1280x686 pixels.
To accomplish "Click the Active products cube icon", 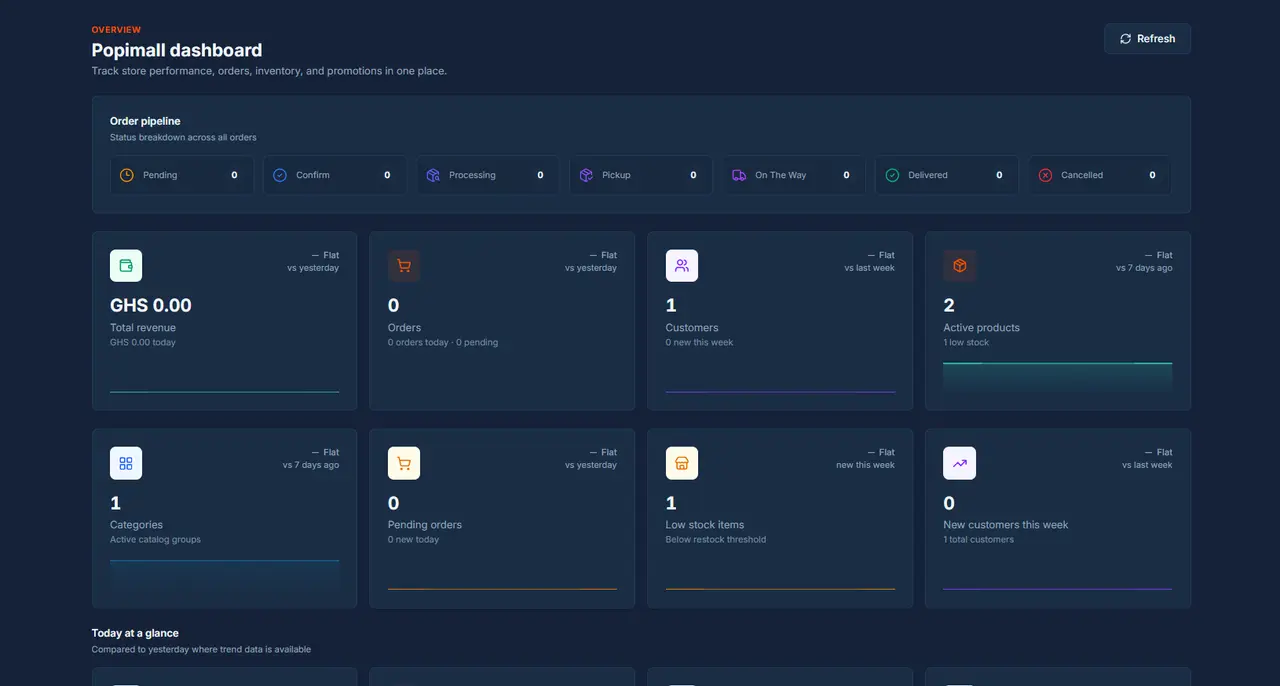I will (960, 266).
